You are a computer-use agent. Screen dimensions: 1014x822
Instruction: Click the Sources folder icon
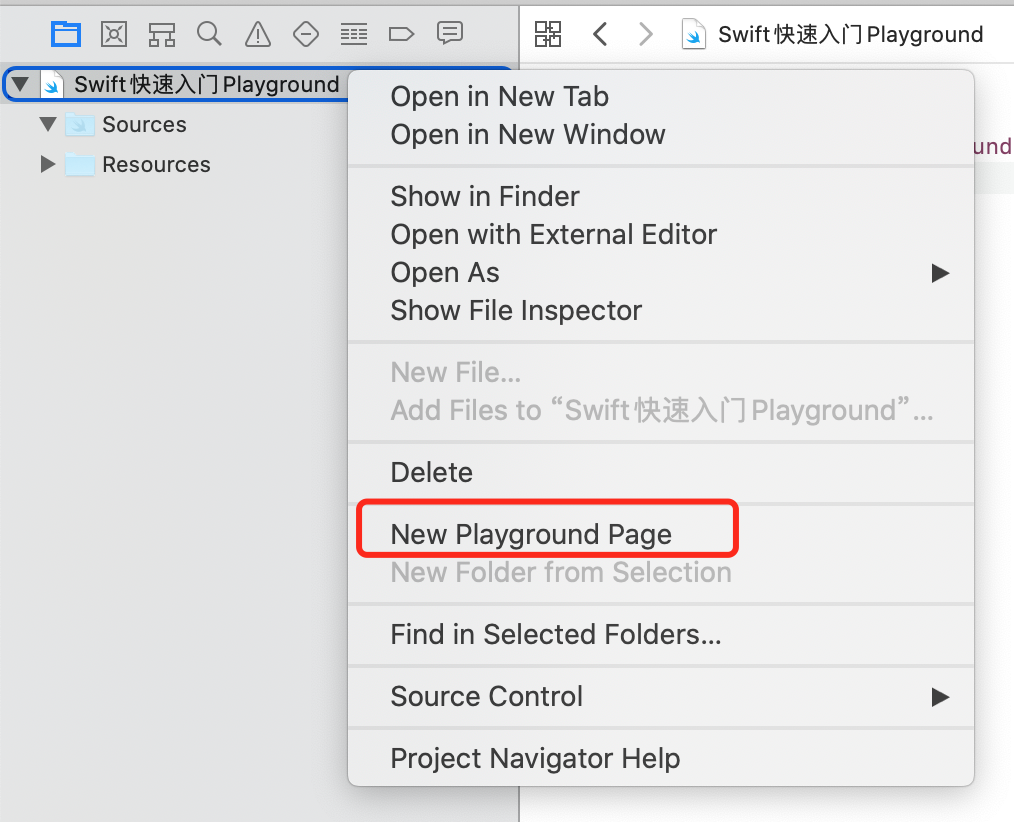point(80,124)
